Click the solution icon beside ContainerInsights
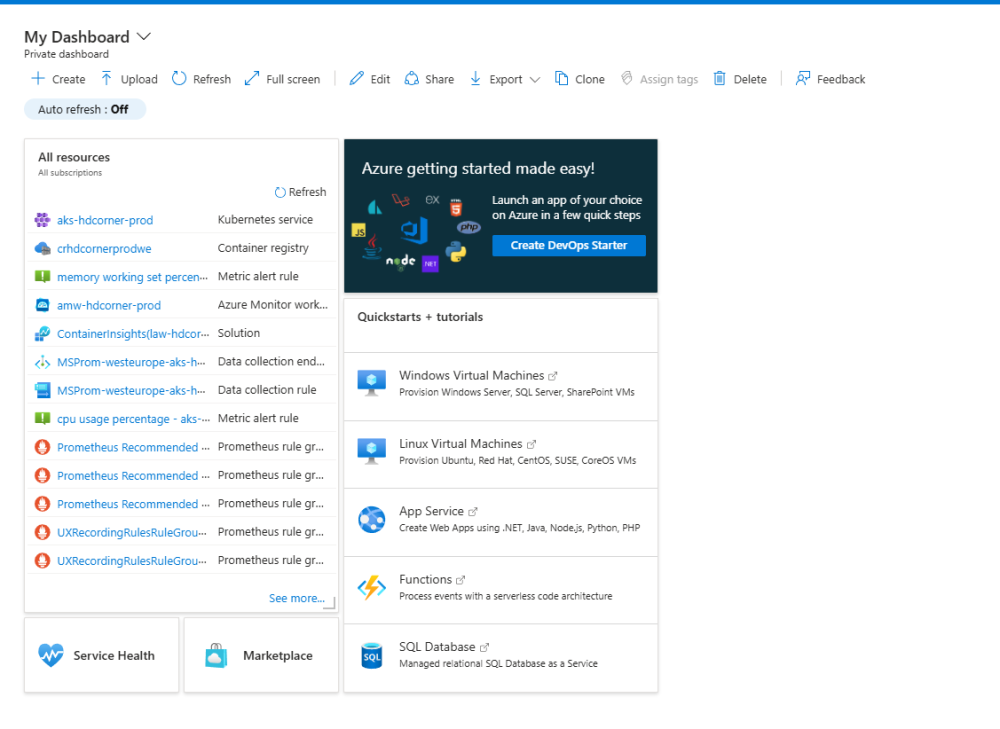This screenshot has width=1000, height=729. (42, 334)
